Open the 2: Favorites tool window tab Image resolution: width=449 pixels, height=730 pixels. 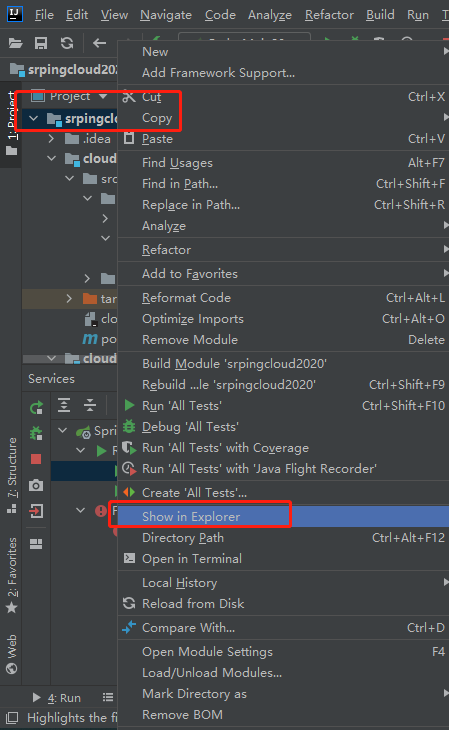(x=11, y=576)
